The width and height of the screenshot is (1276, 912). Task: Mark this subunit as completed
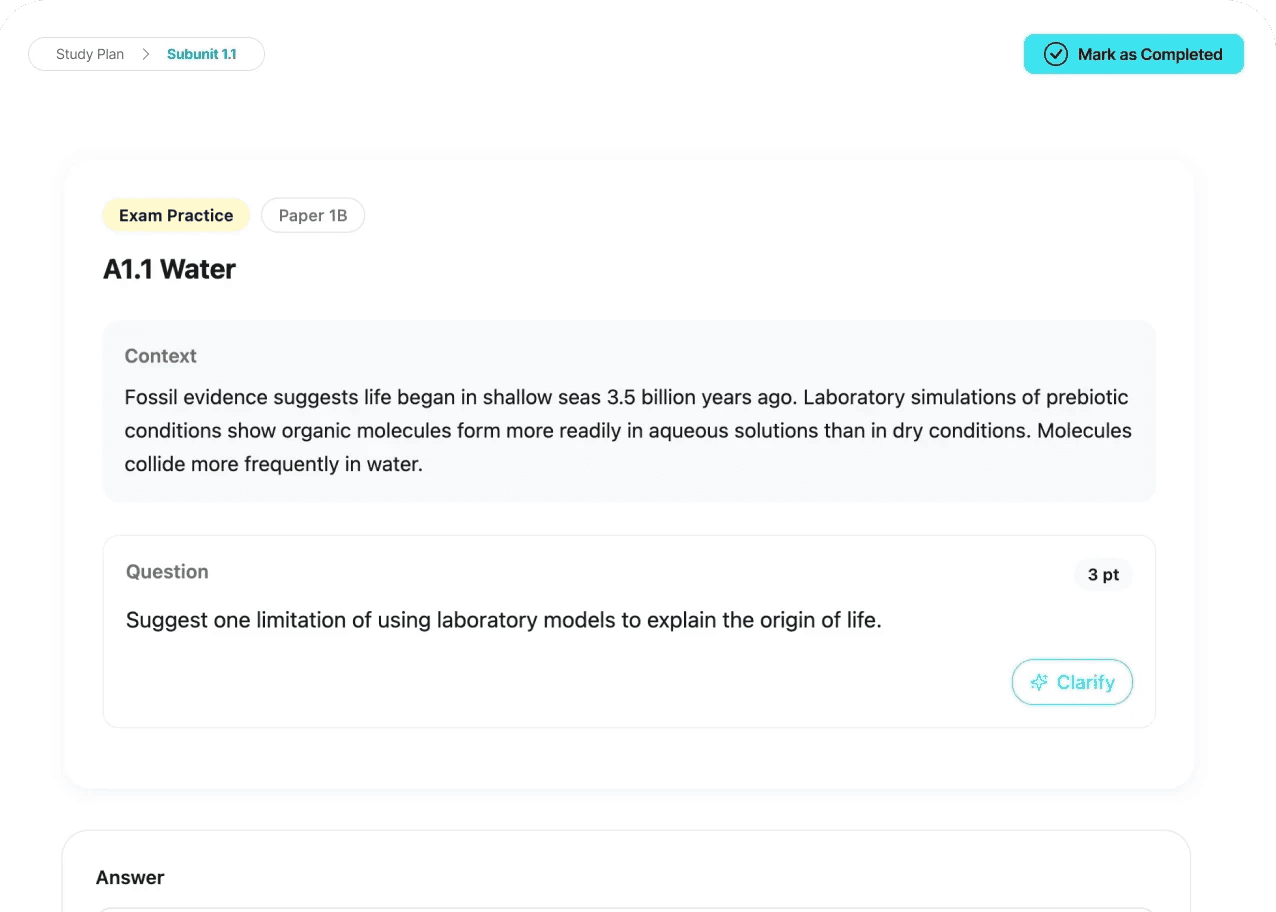click(x=1133, y=54)
